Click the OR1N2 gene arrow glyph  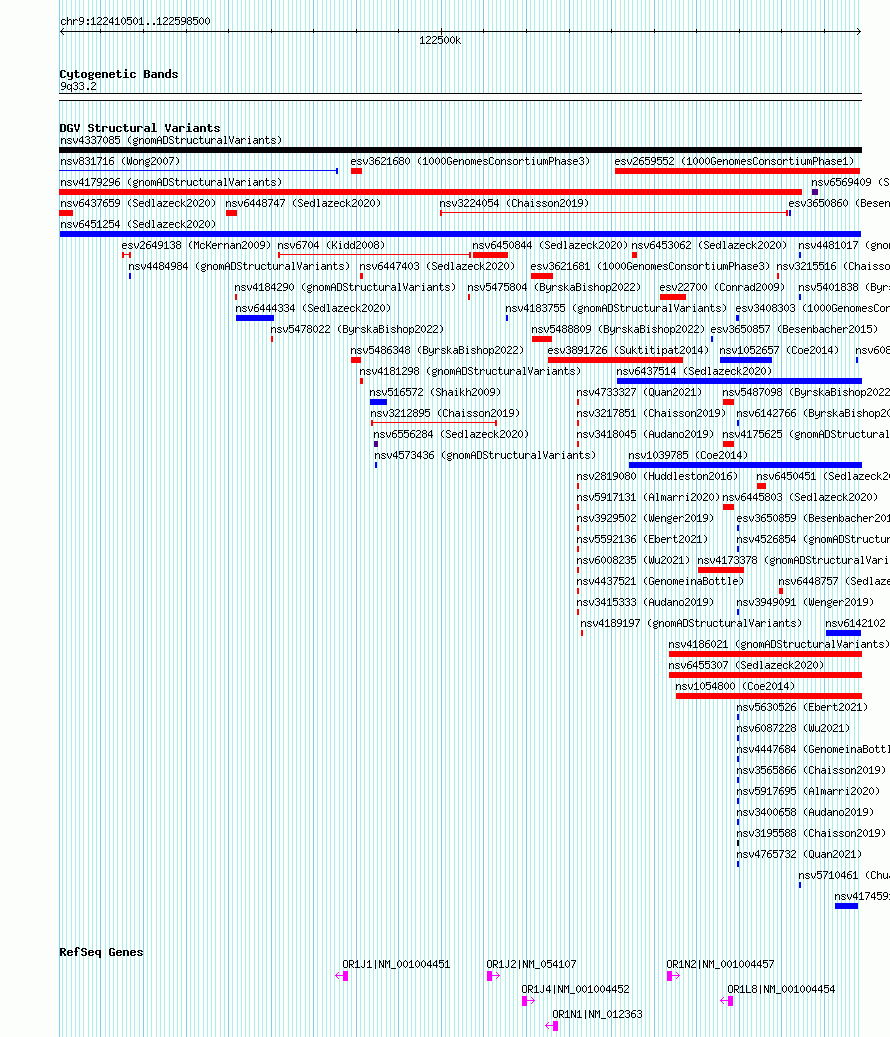[673, 975]
